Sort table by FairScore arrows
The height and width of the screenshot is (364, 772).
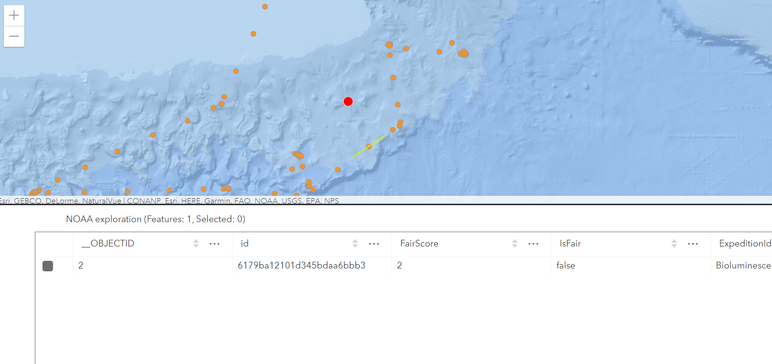coord(515,244)
